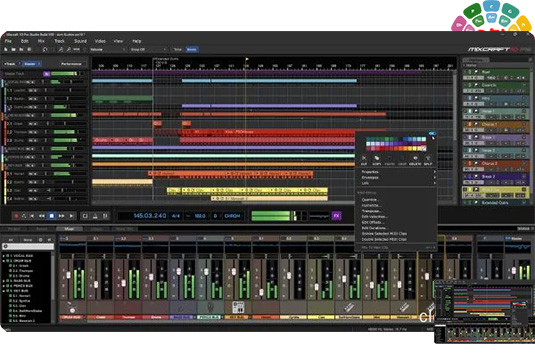Click the keyboard instrument icon on the KEY BUS channel

click(238, 307)
